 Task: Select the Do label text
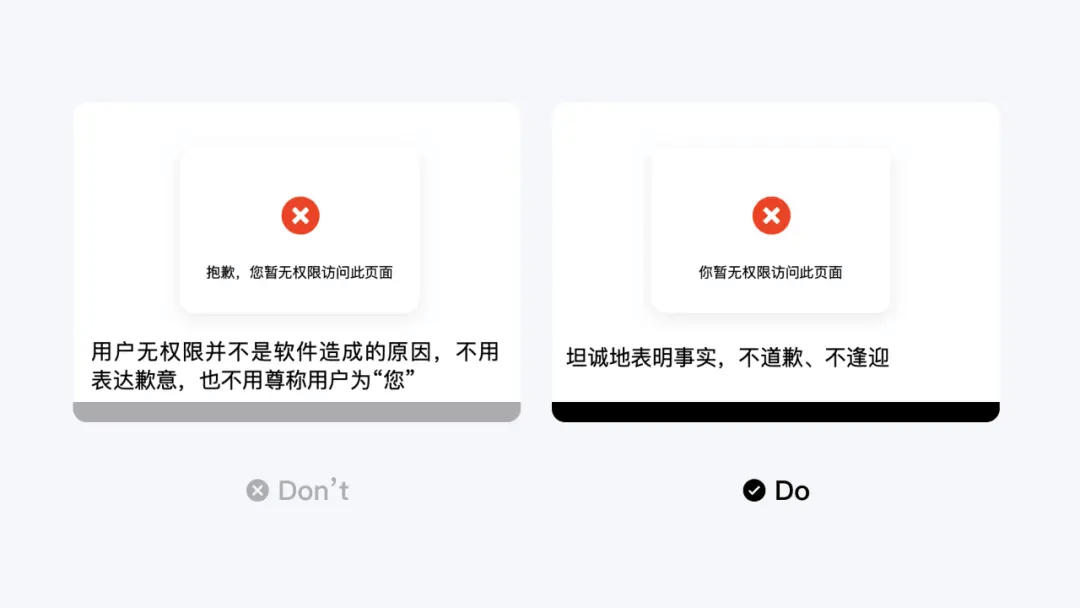[792, 491]
